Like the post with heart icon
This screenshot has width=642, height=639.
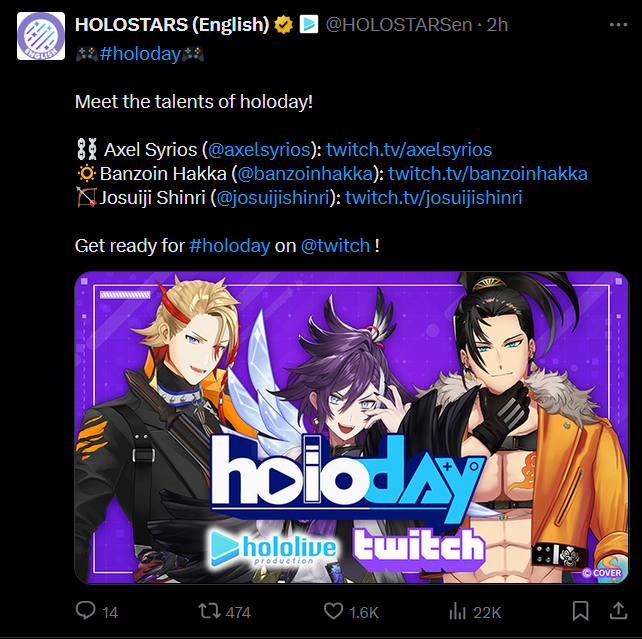334,611
